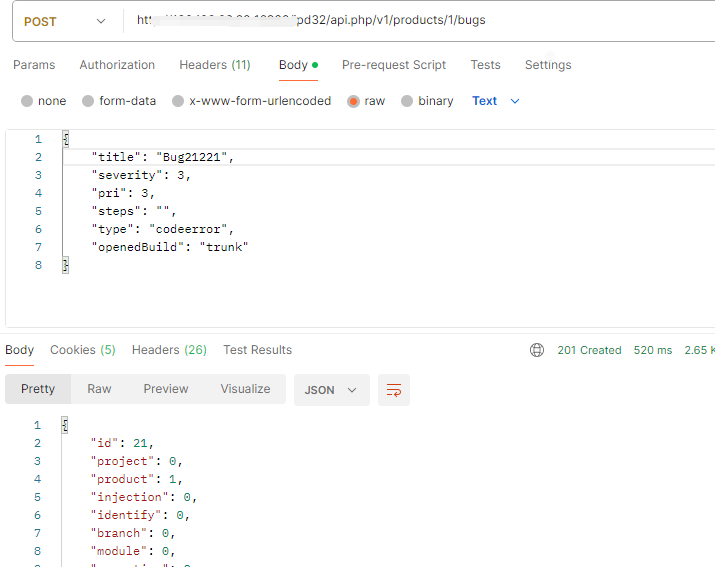Open the JSON response format dropdown
Viewport: 715px width, 567px height.
(x=332, y=390)
